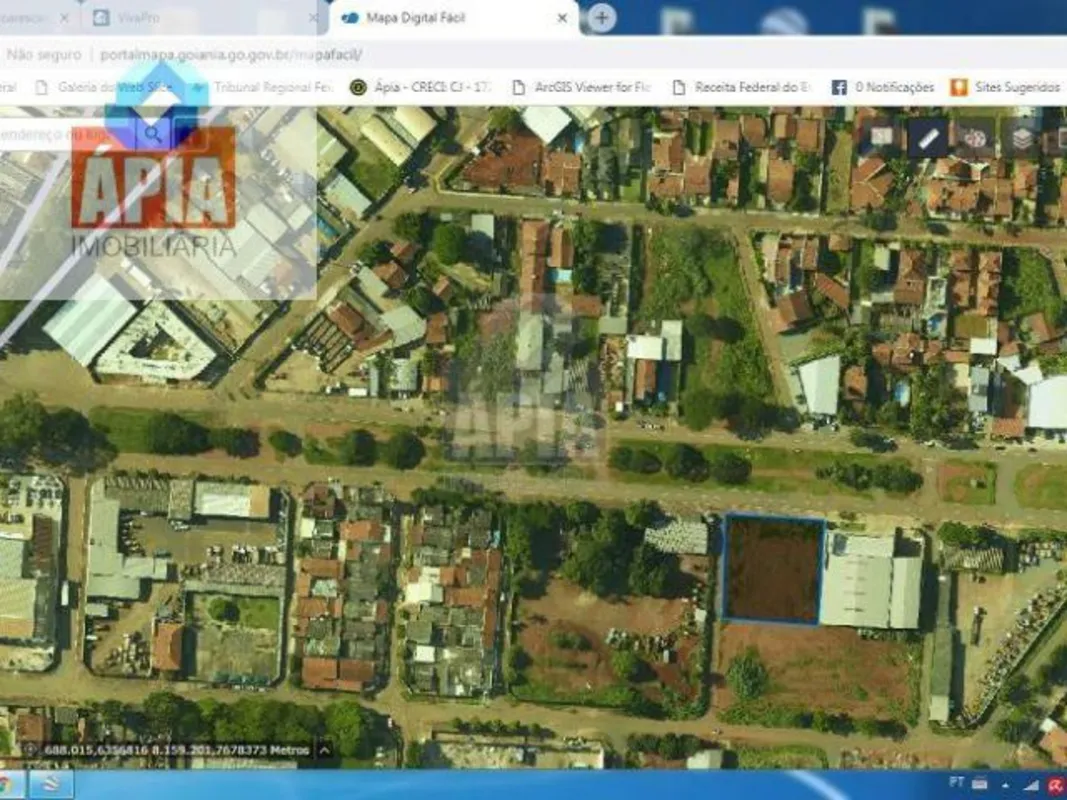Select the ruler measurement tool
Screen dimensions: 1067x800
pyautogui.click(x=928, y=138)
